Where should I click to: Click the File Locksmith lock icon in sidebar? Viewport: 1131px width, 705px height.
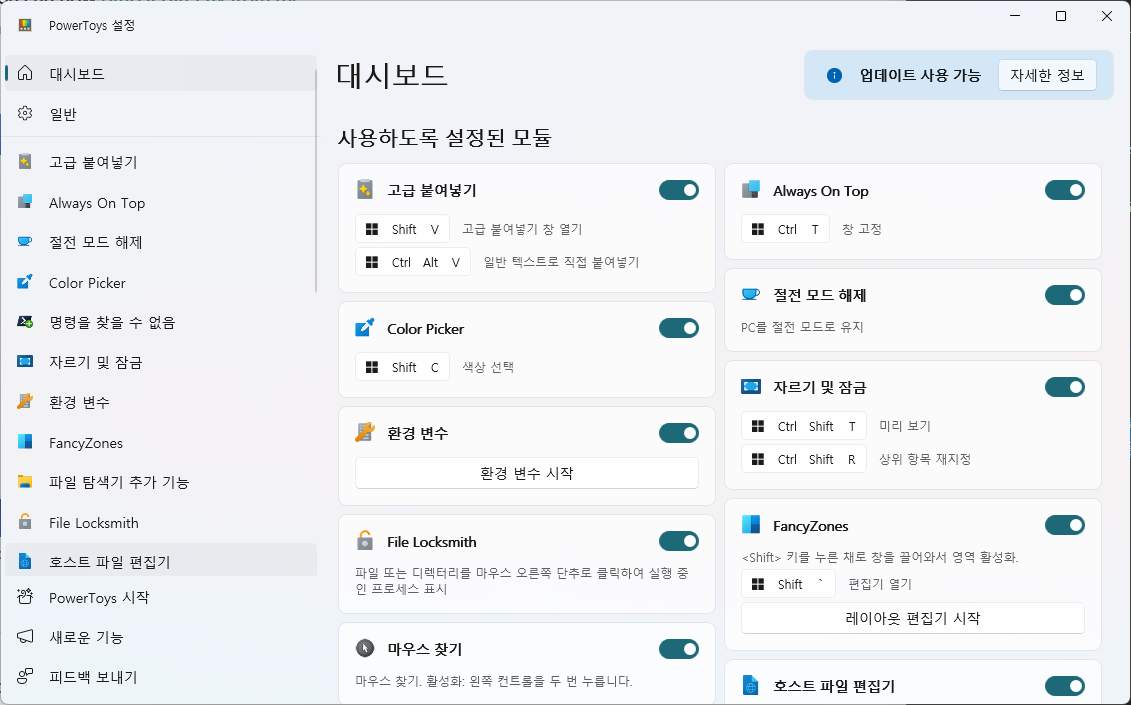(x=24, y=522)
